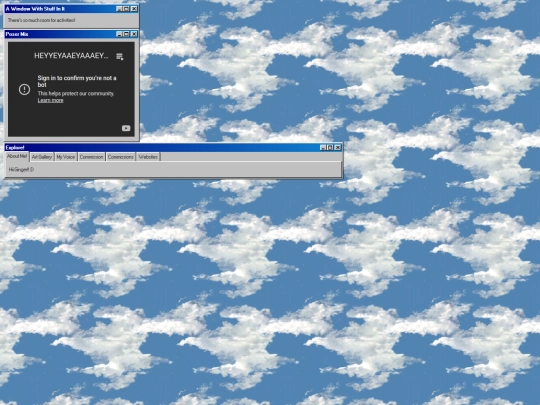Click the 'This helps protect our community' text
This screenshot has width=540, height=405.
coord(75,93)
